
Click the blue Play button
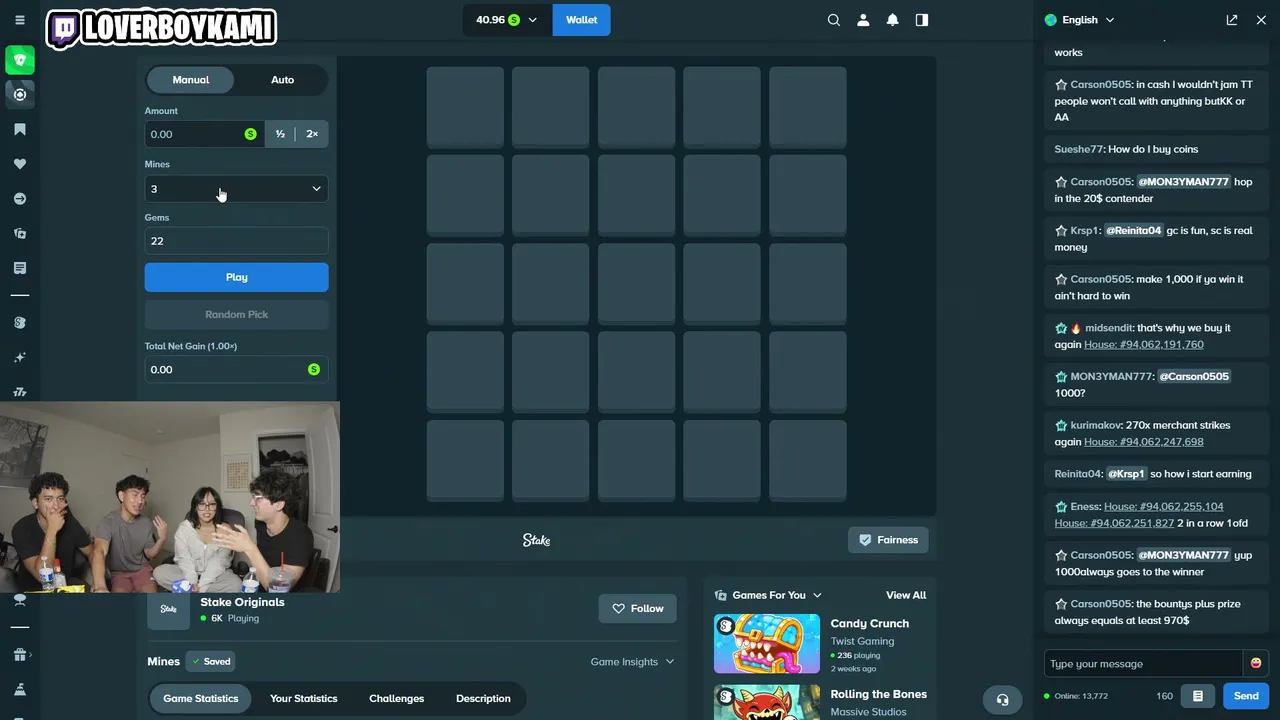tap(236, 277)
